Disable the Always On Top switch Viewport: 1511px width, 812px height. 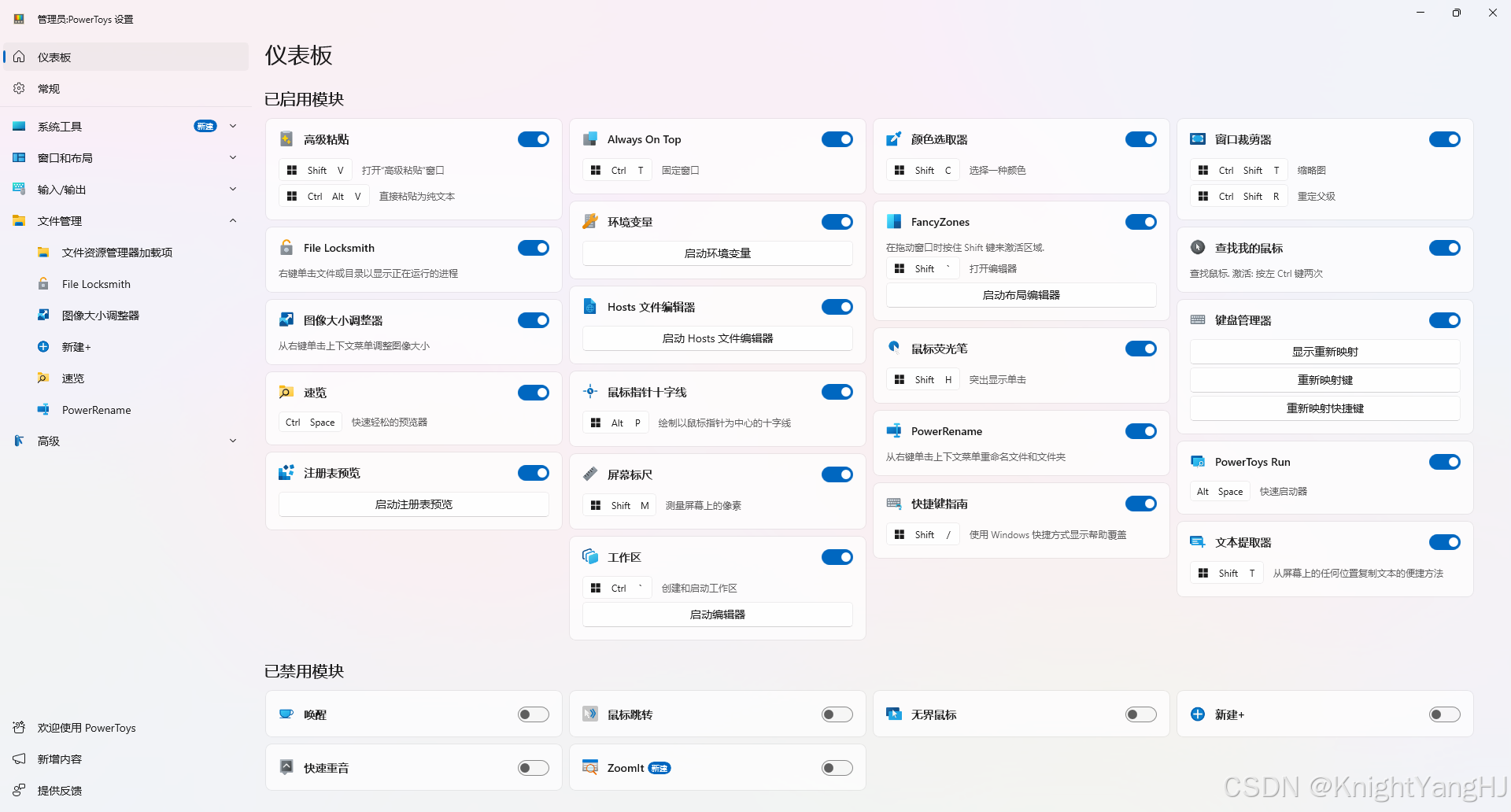837,139
